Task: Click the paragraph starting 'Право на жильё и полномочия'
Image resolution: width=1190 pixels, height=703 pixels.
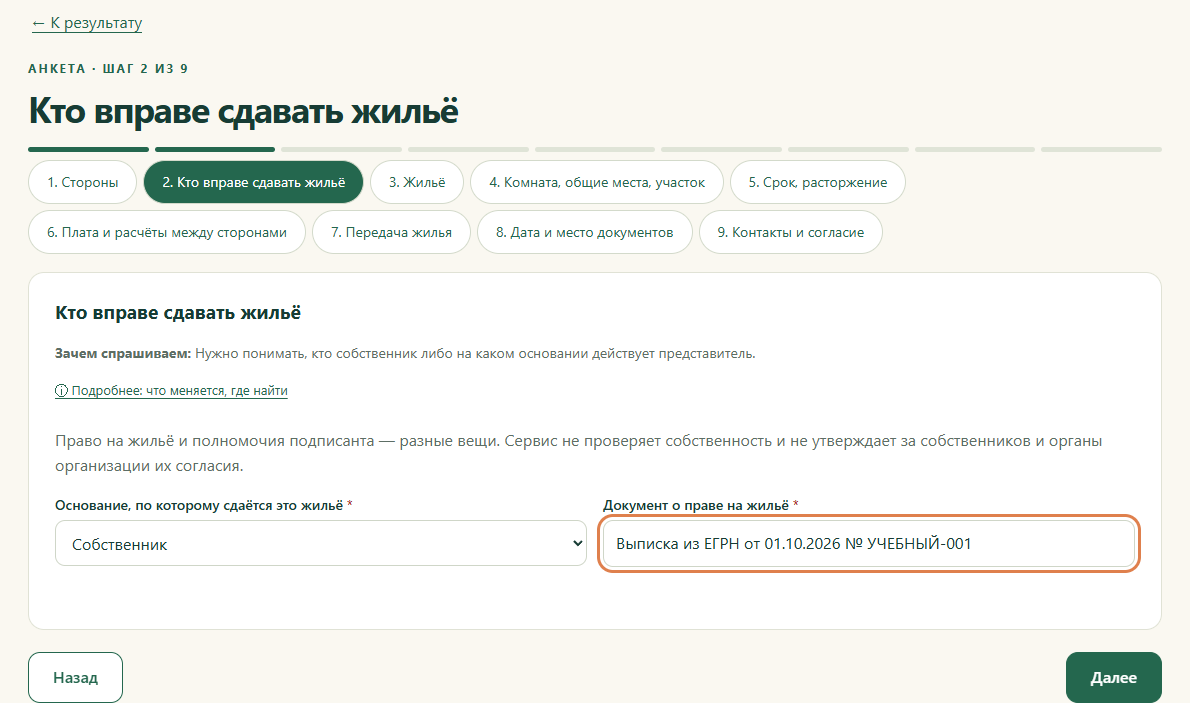Action: click(578, 453)
